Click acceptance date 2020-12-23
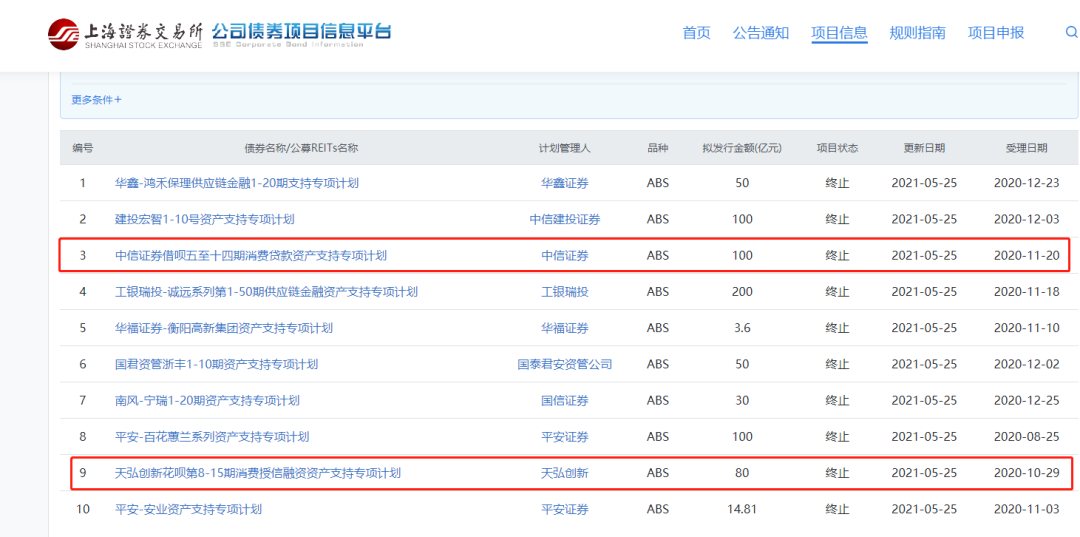1080x537 pixels. [1027, 183]
